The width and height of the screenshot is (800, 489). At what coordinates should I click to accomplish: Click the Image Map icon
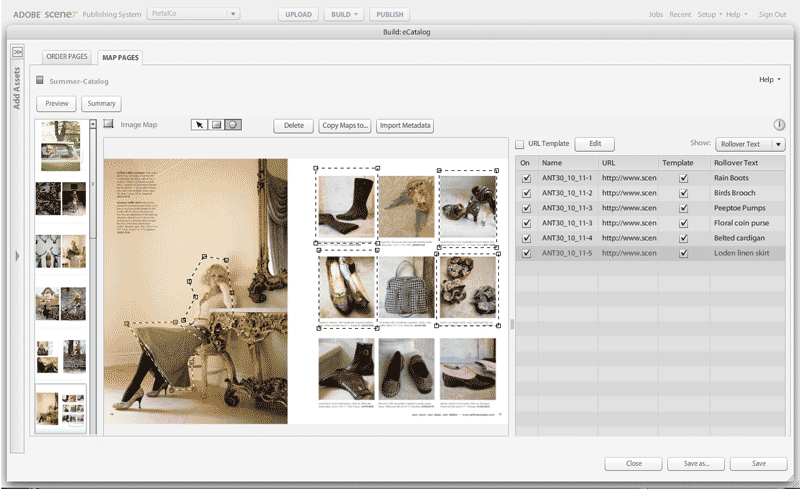(x=108, y=125)
